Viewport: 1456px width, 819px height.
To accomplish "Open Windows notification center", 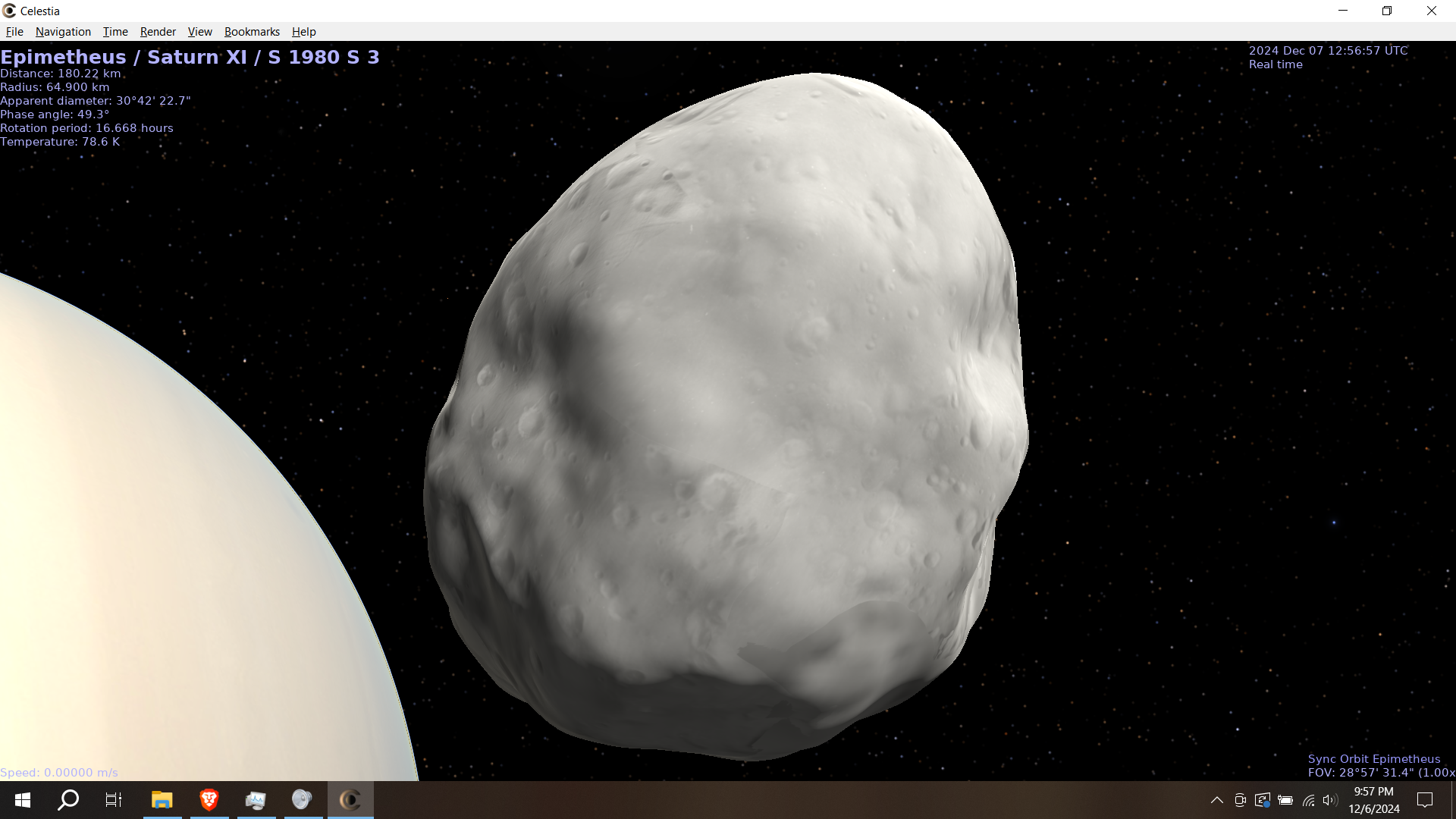I will (1425, 800).
